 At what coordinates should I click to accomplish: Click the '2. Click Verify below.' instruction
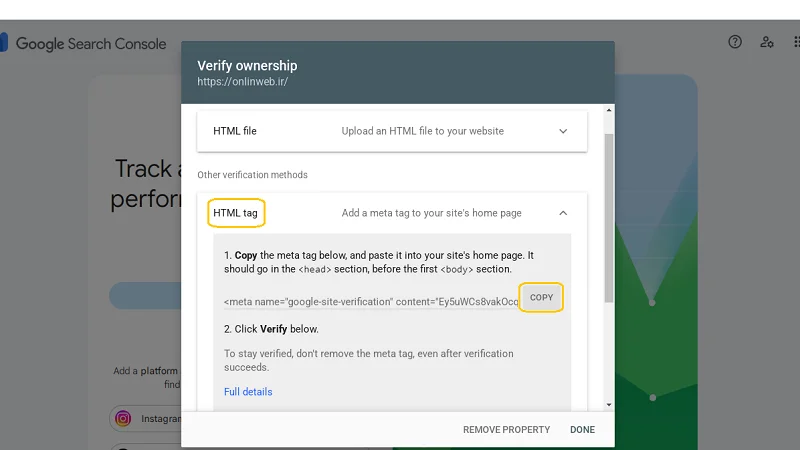coord(271,329)
